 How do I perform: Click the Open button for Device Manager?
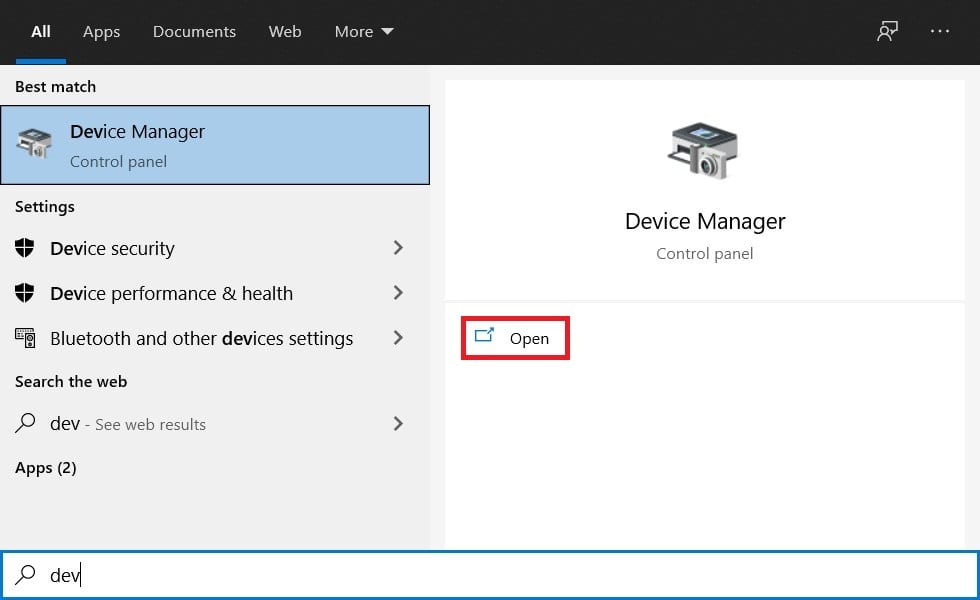tap(515, 338)
